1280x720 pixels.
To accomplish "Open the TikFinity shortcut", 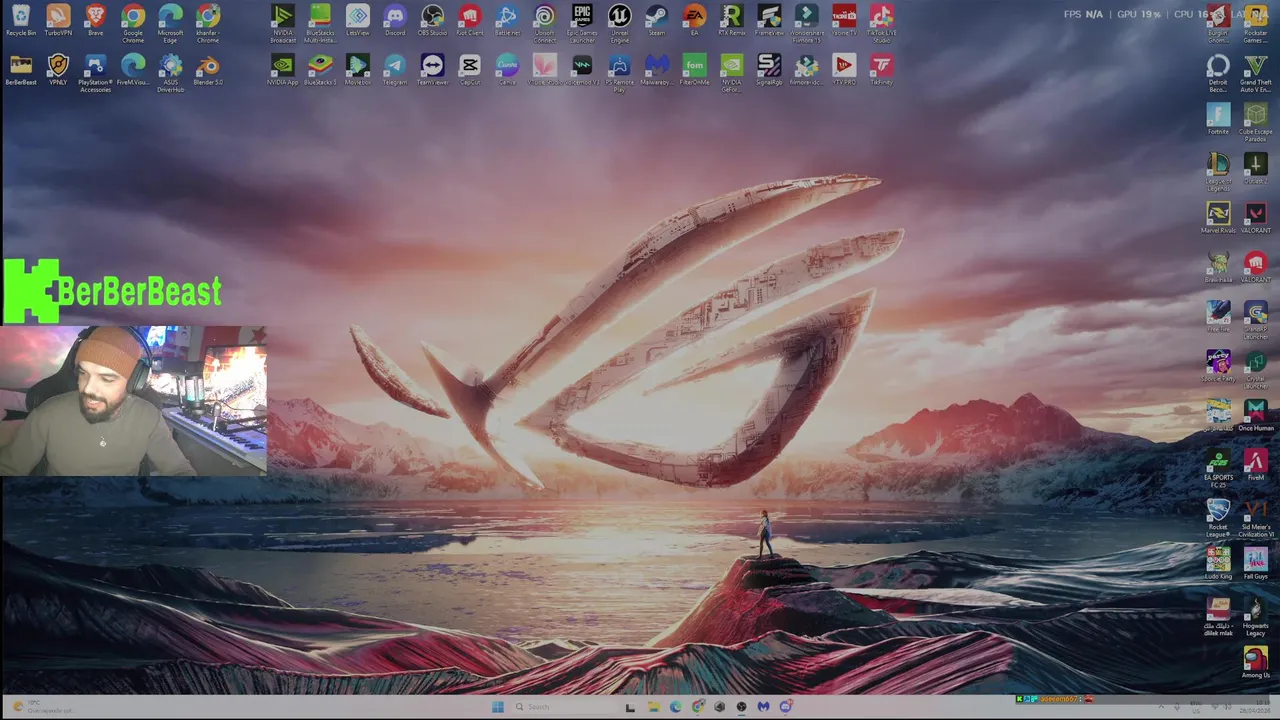I will tap(881, 70).
